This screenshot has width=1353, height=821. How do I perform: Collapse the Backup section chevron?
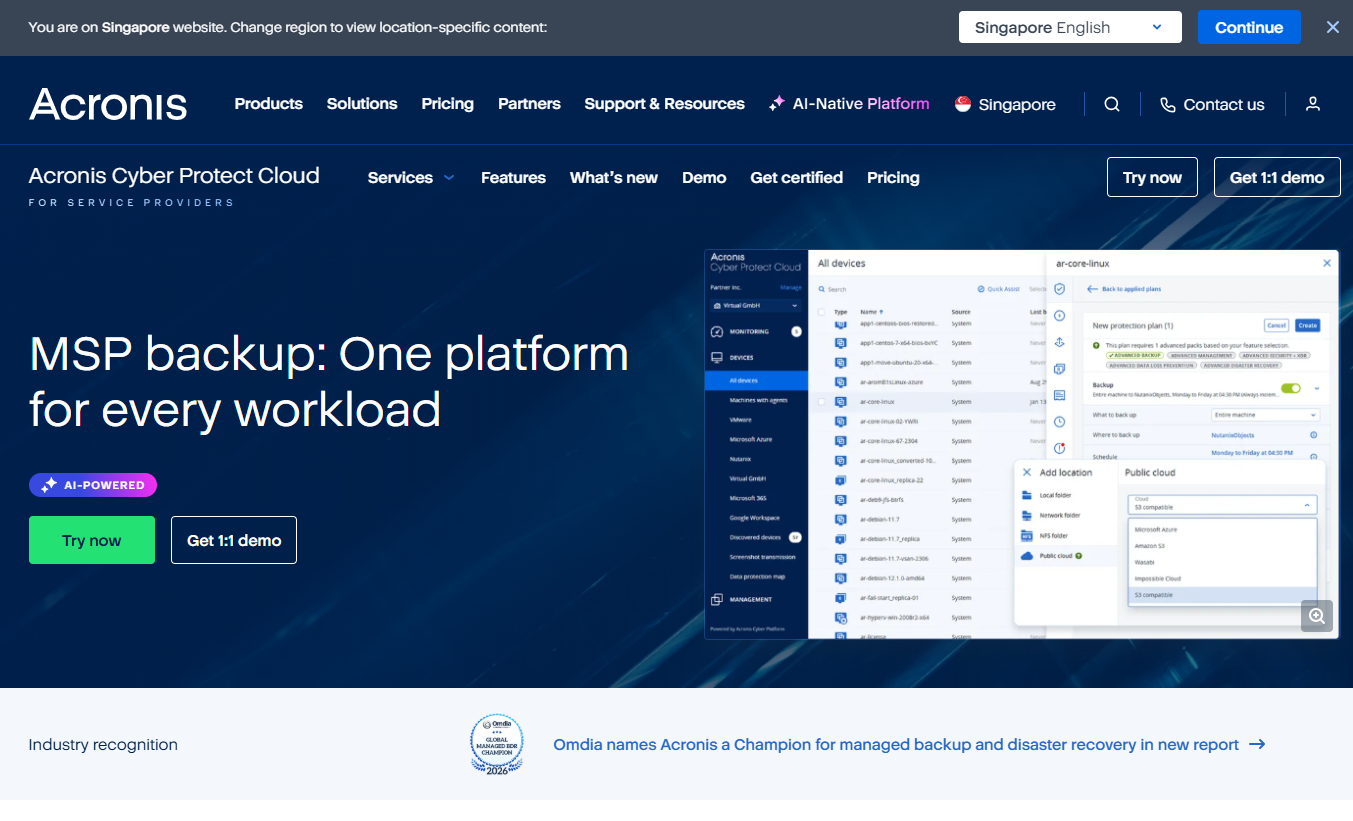point(1316,388)
